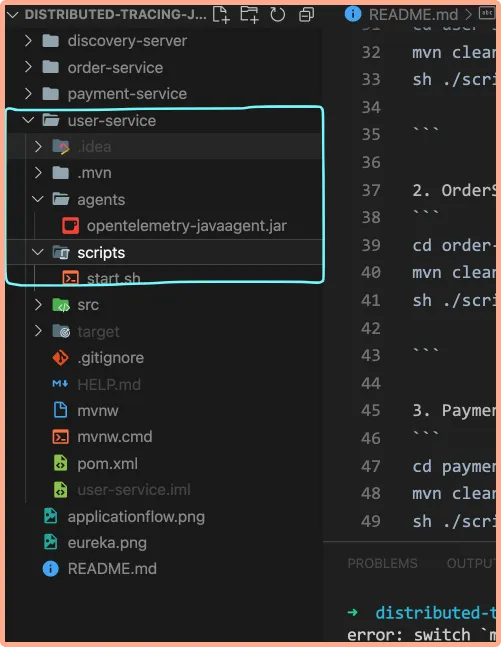Click the markdown icon beside HELP.md

pyautogui.click(x=60, y=384)
